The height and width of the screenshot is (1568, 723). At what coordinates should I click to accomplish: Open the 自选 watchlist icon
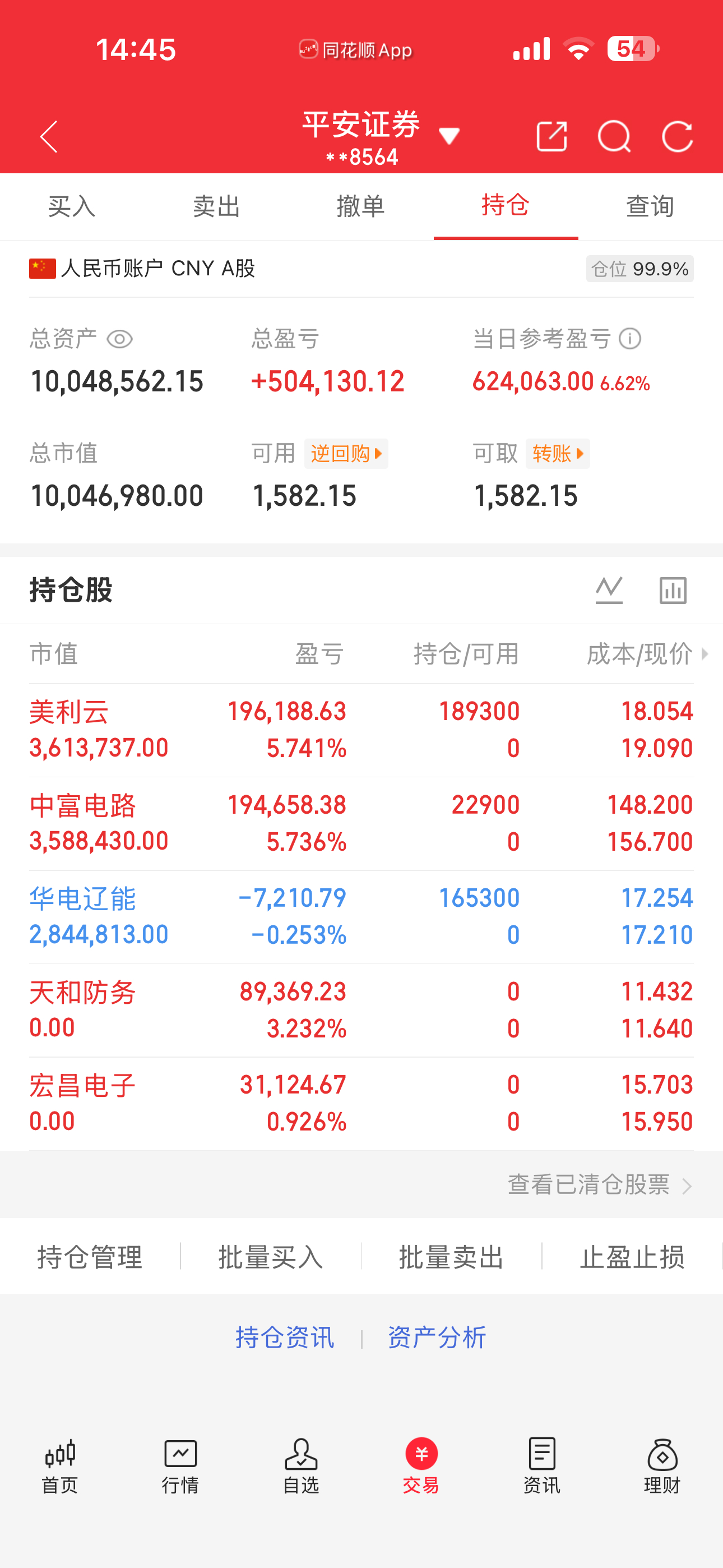(300, 1466)
